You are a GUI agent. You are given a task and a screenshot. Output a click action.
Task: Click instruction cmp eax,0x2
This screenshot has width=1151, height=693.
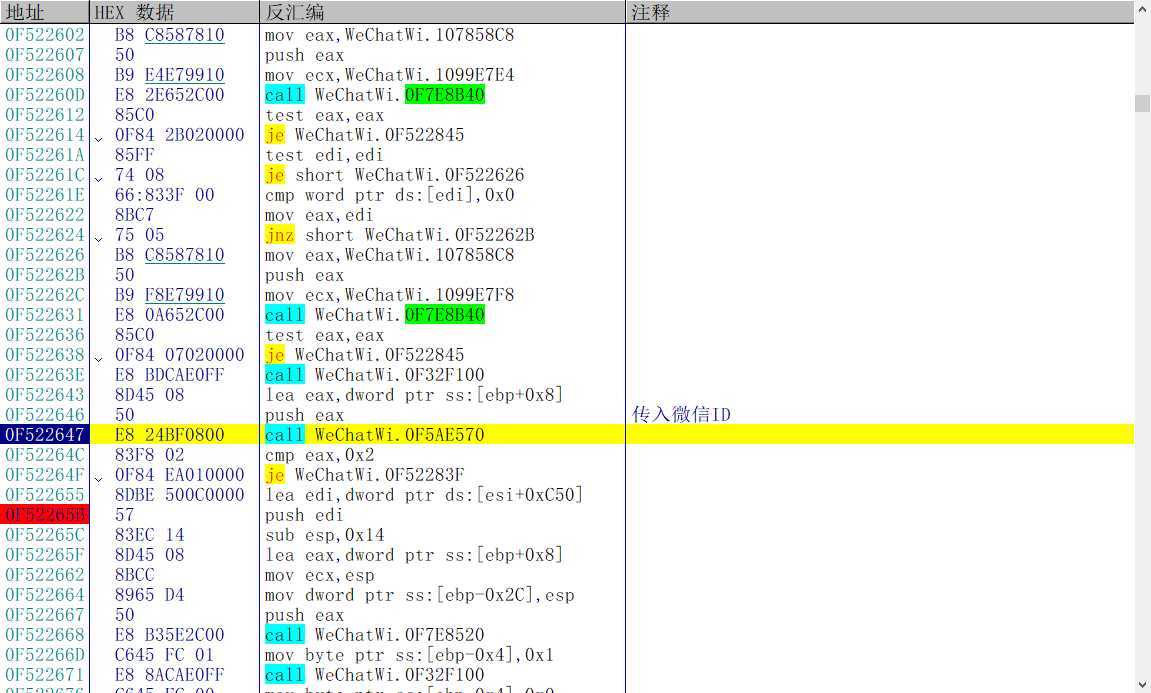coord(319,455)
